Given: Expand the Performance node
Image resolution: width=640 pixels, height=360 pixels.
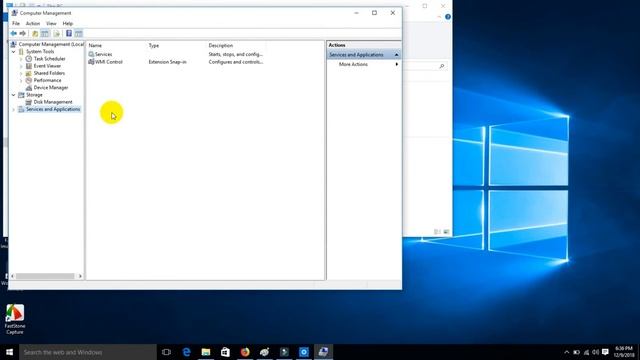Looking at the screenshot, I should click(x=21, y=80).
